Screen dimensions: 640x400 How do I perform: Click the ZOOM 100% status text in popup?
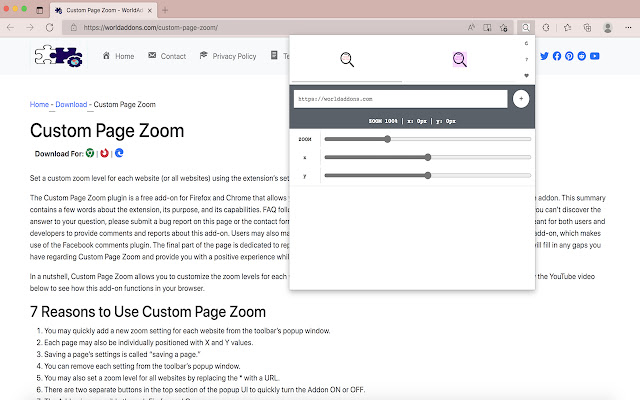click(383, 121)
